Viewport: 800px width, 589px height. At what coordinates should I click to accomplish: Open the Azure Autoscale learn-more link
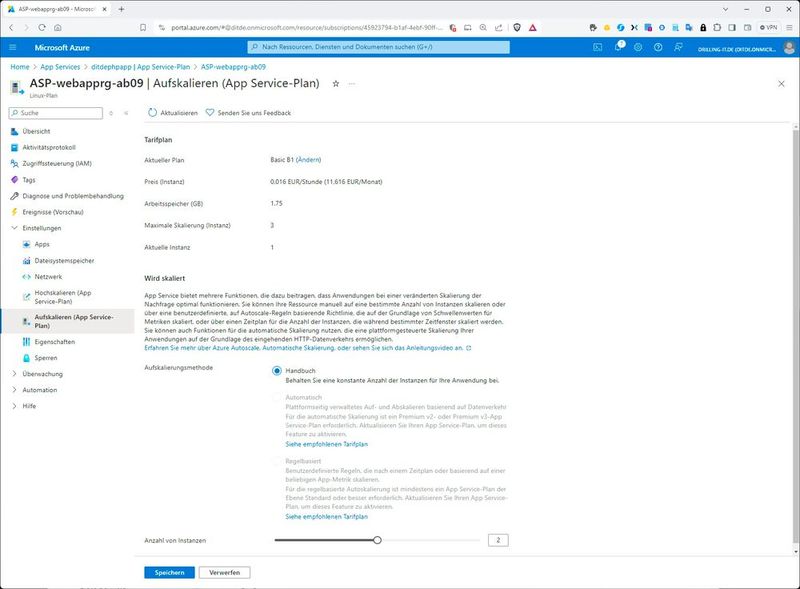308,348
